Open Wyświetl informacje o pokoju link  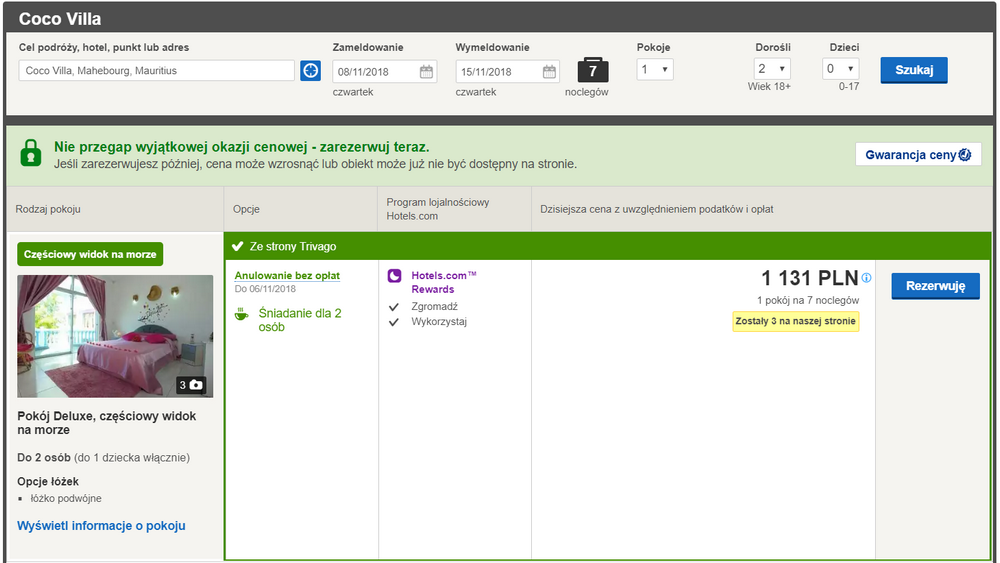coord(101,526)
